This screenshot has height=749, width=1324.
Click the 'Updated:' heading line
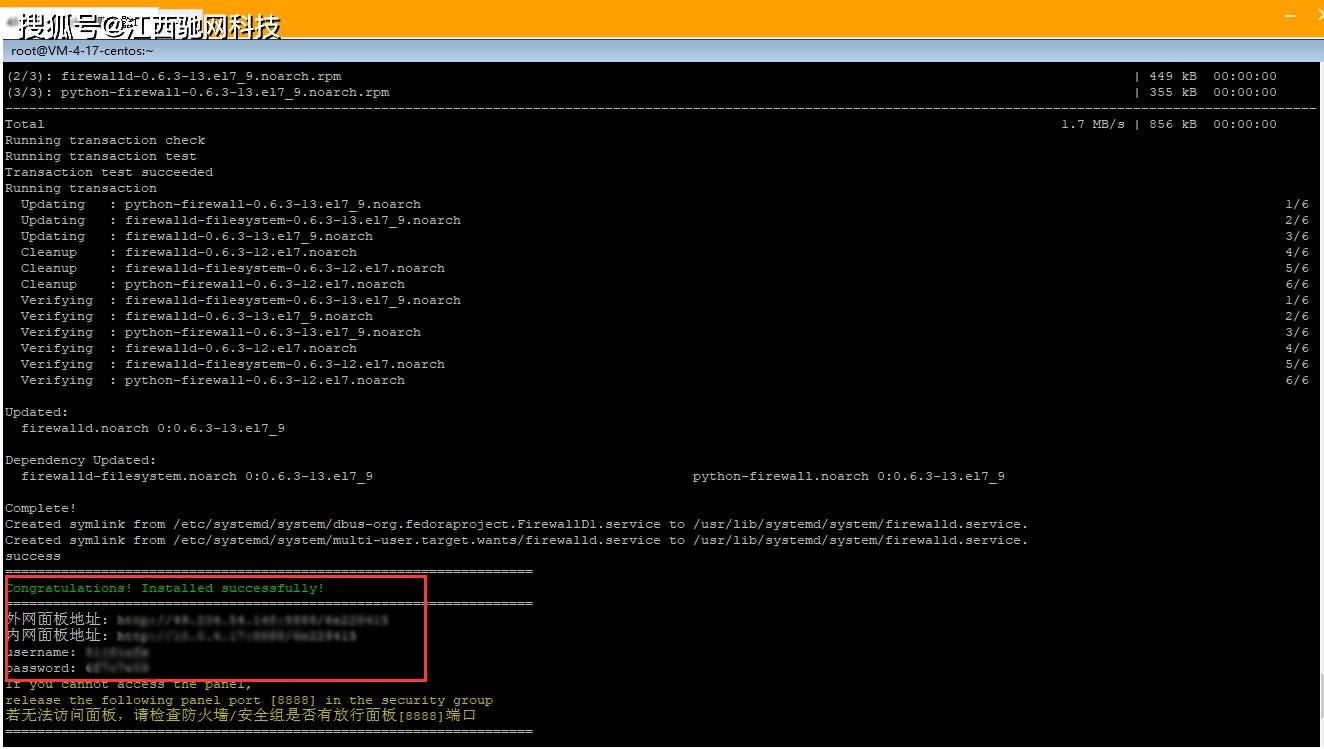(x=37, y=412)
